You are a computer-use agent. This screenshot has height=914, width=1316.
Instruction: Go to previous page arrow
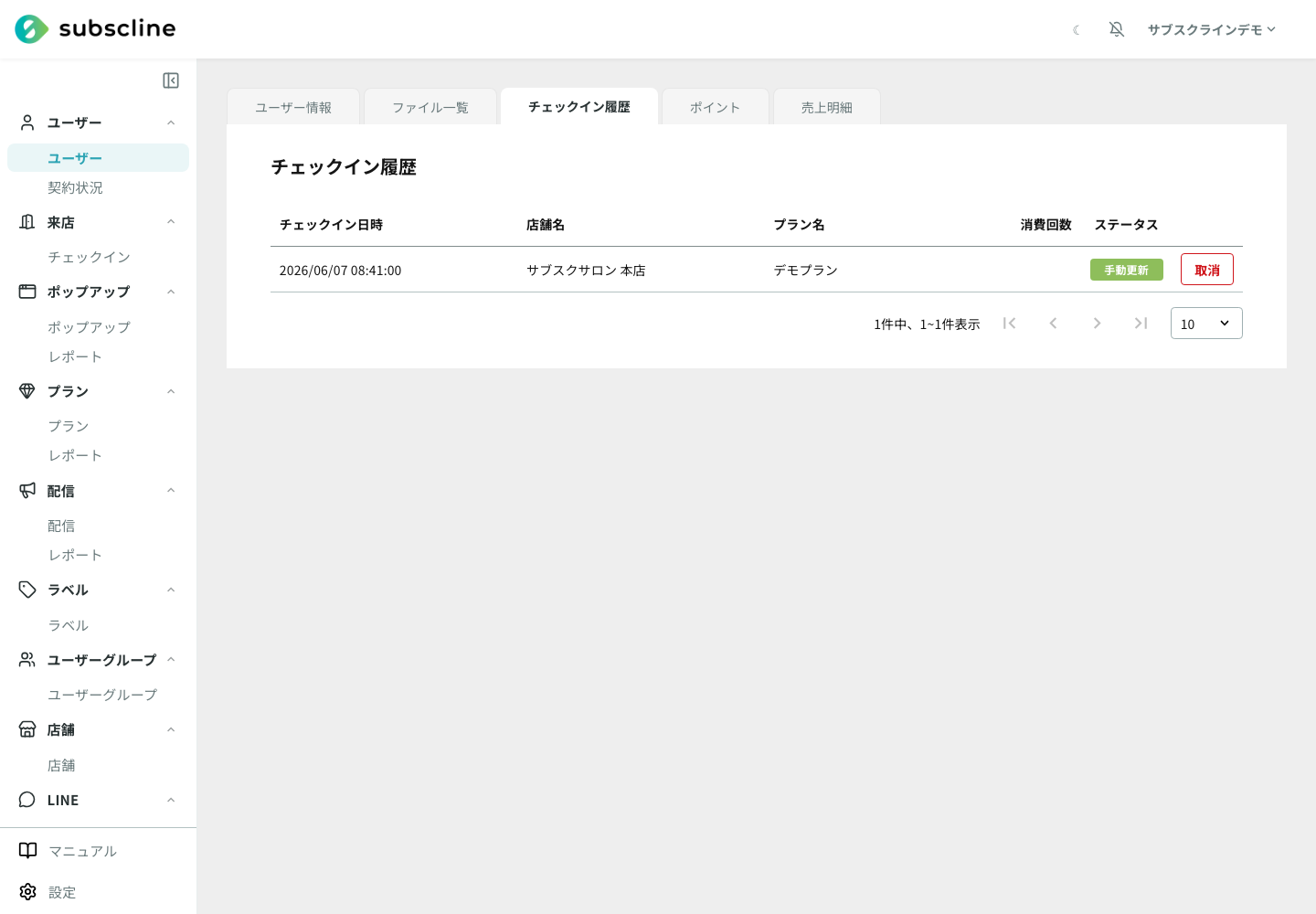pos(1054,323)
